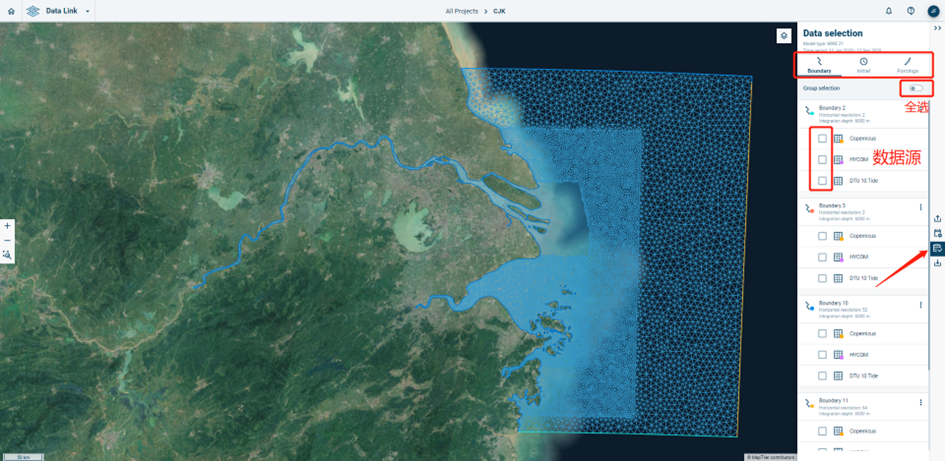Click the Data selection heading
945x461 pixels.
[x=833, y=33]
